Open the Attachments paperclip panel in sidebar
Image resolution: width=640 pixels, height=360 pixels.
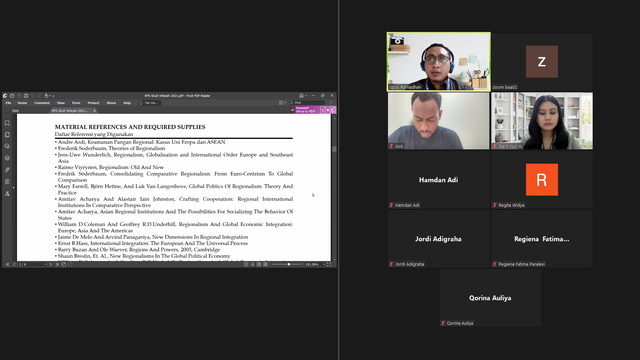[7, 170]
